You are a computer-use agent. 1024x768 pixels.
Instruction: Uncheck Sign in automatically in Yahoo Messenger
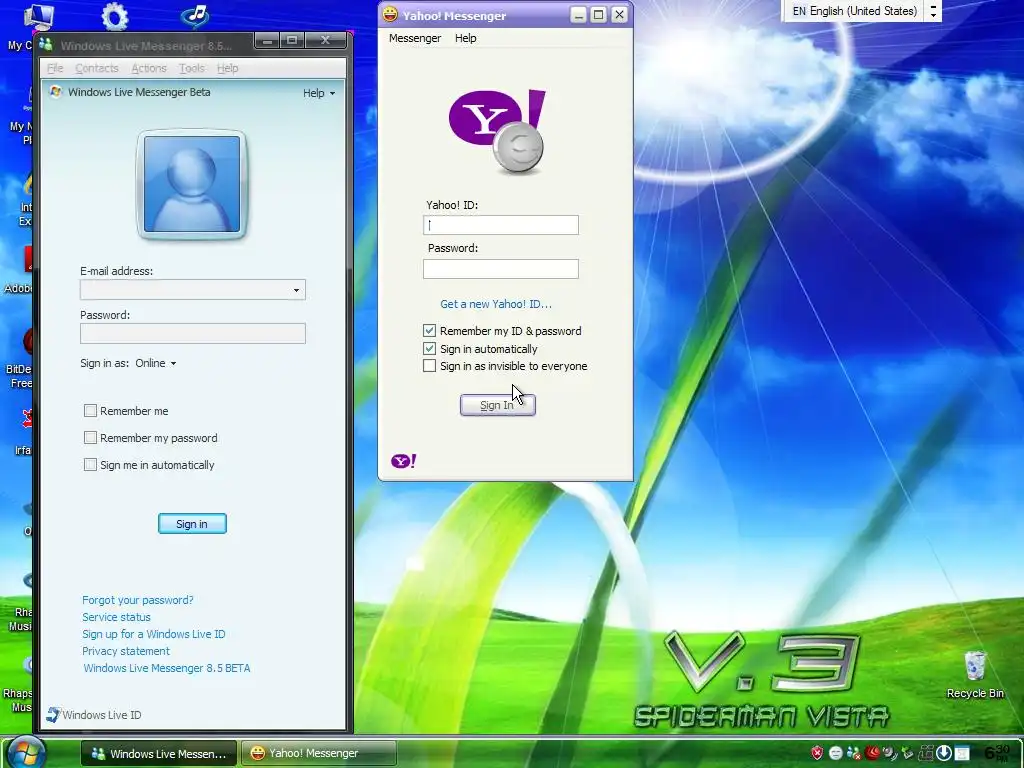[429, 348]
